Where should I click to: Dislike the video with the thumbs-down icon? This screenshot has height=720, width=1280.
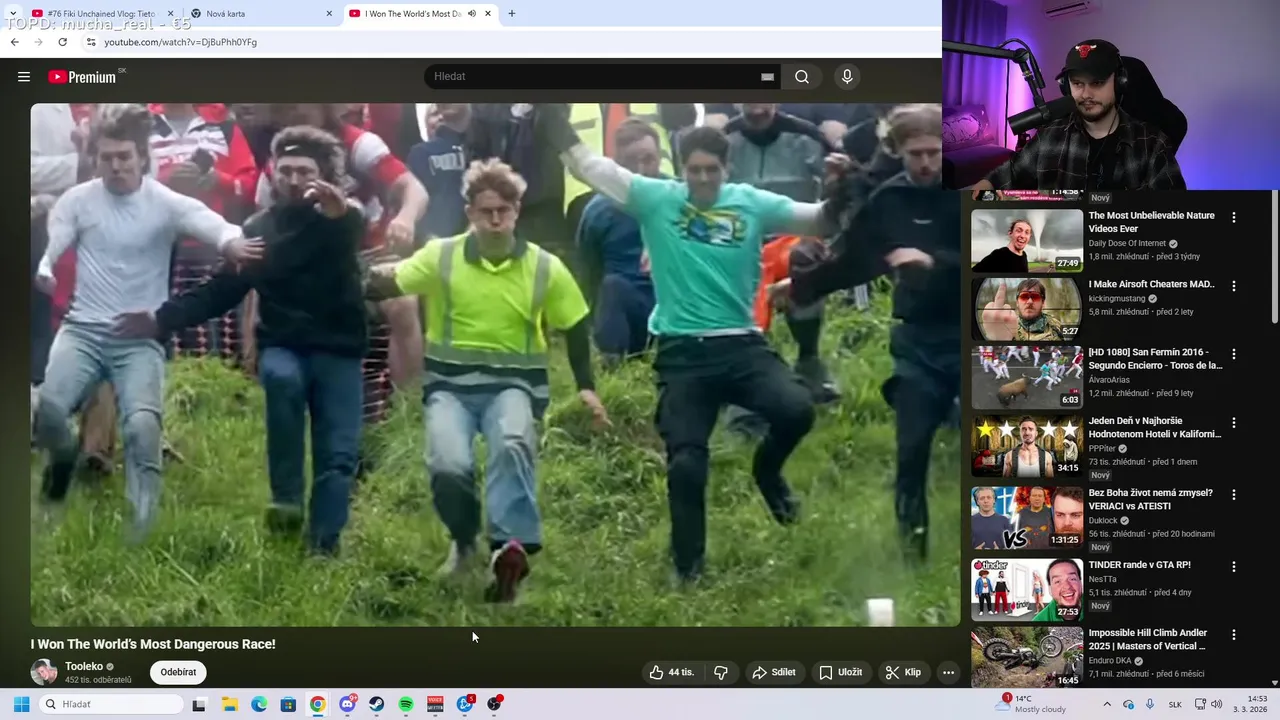point(721,673)
